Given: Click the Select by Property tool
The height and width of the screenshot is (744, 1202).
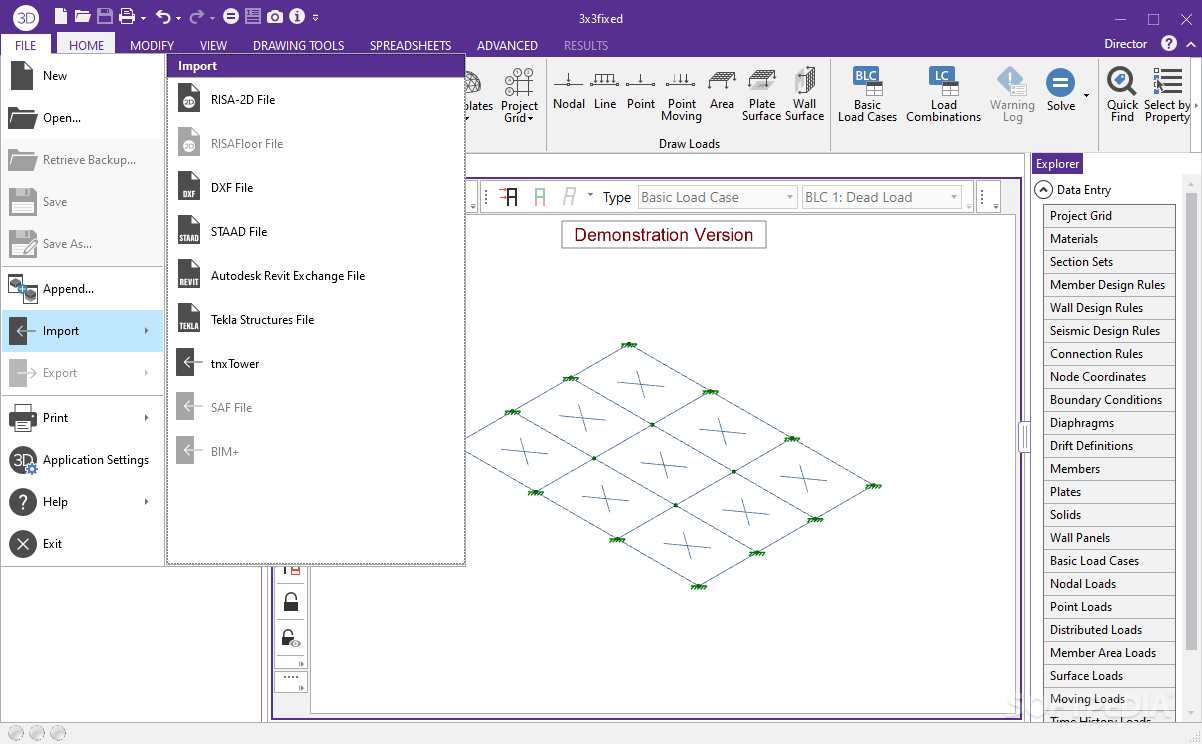Looking at the screenshot, I should click(1167, 96).
